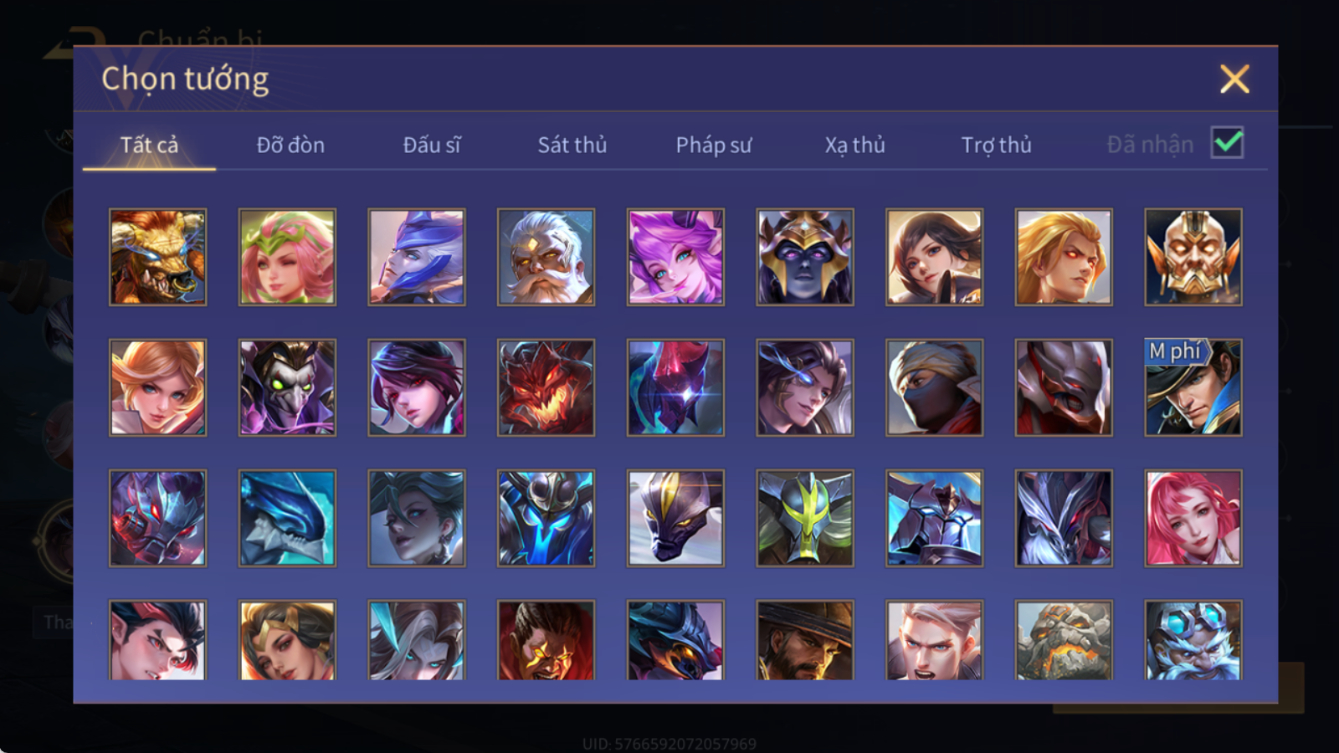Select the golden horned bull hero portrait
1339x753 pixels.
(158, 257)
